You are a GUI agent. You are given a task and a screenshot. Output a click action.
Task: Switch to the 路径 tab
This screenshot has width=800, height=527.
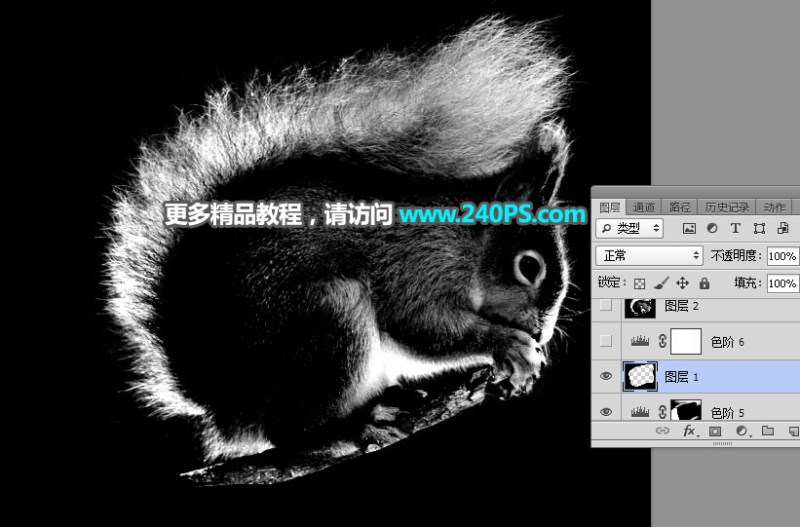(680, 207)
